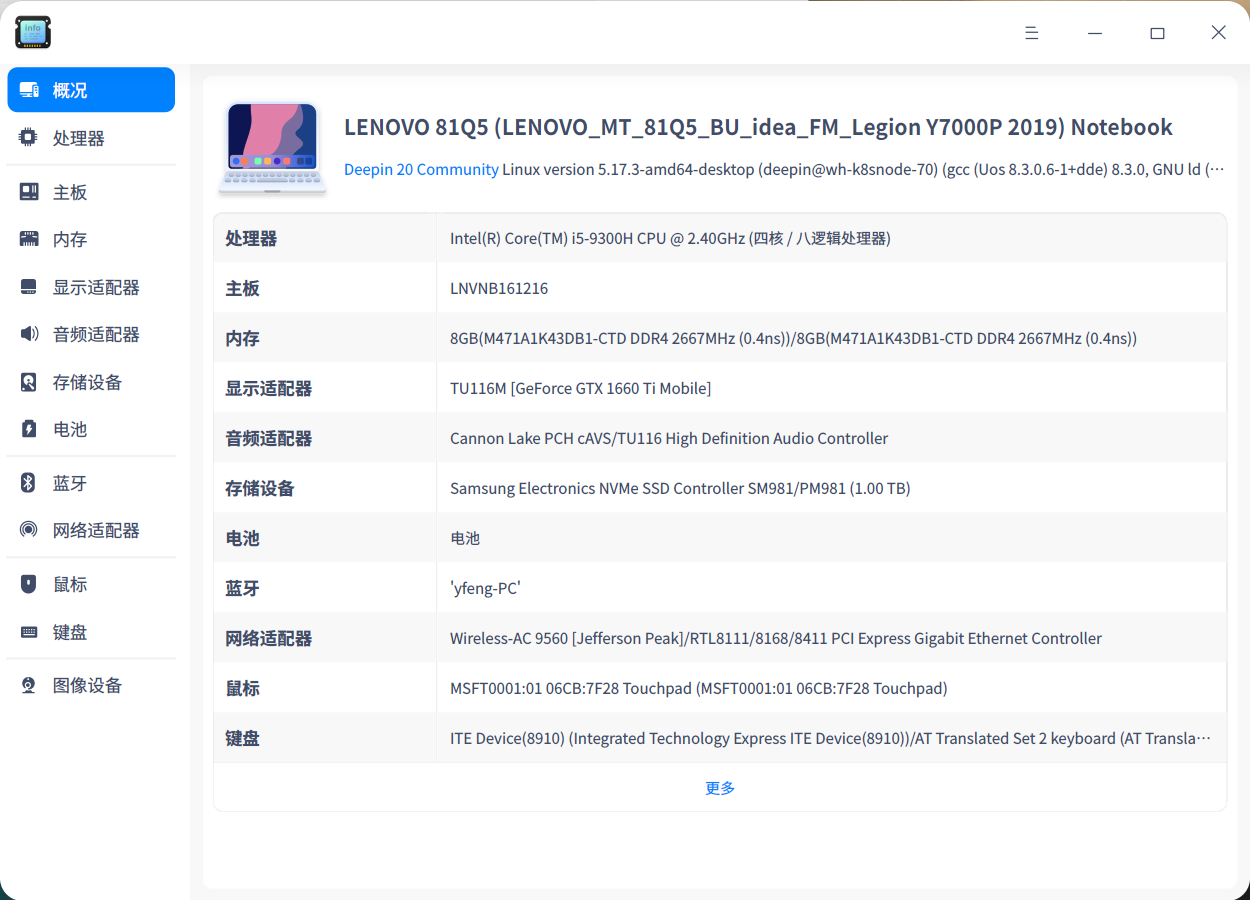Click the 电池 value cell in table
The image size is (1250, 900).
(465, 538)
